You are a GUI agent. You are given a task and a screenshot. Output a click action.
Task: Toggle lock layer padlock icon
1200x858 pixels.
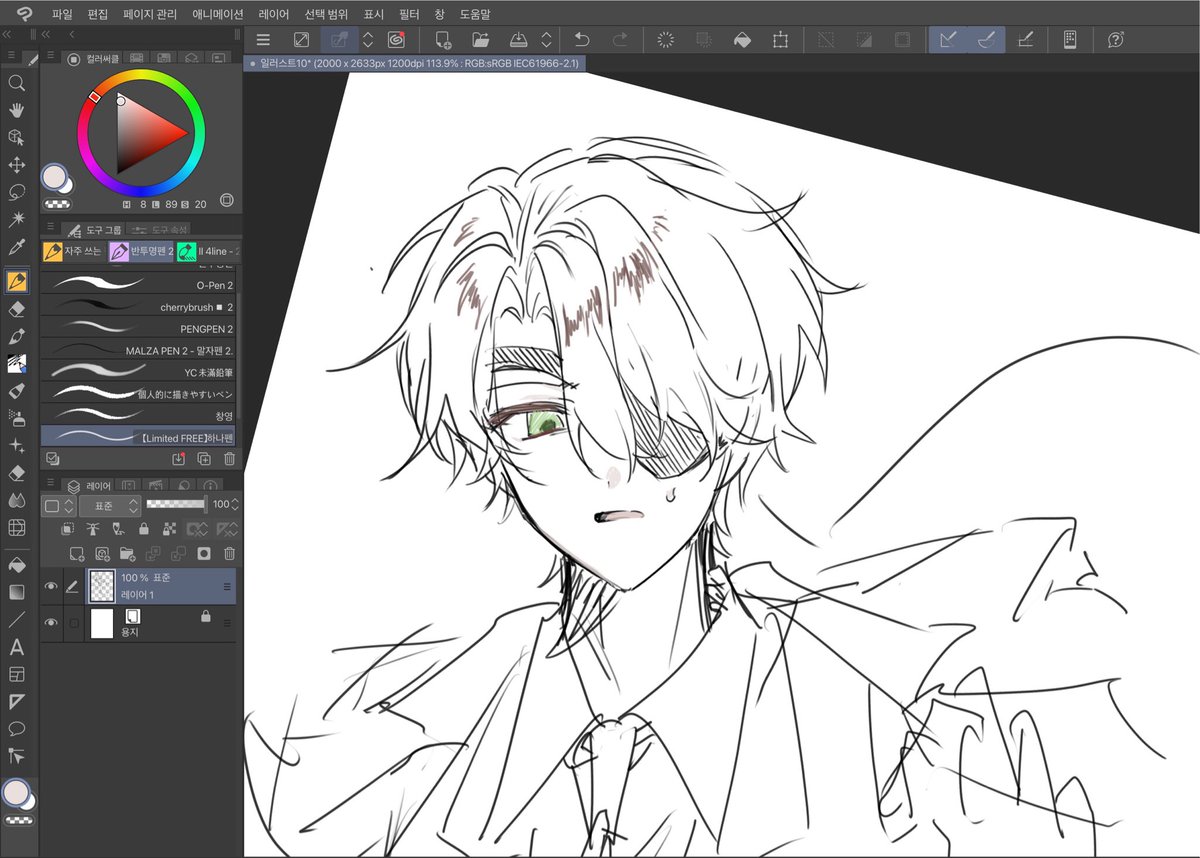tap(144, 529)
